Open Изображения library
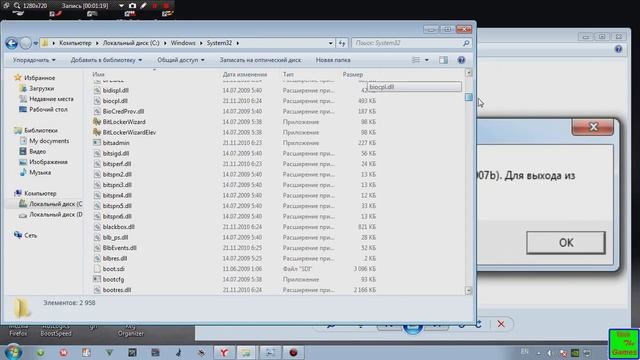The height and width of the screenshot is (360, 640). (48, 162)
